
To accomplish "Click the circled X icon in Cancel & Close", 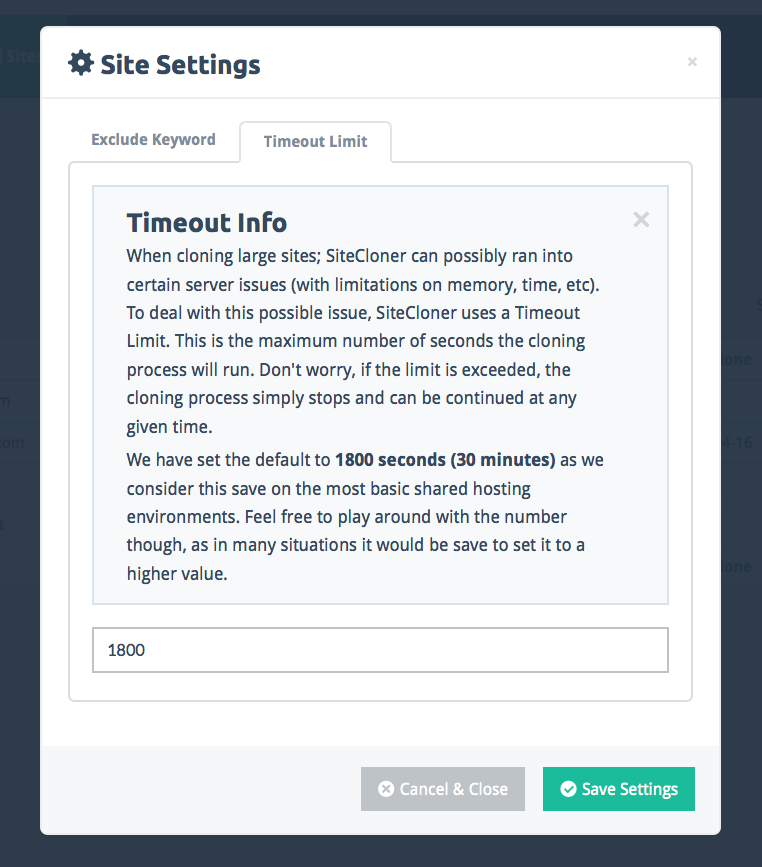I will [386, 788].
